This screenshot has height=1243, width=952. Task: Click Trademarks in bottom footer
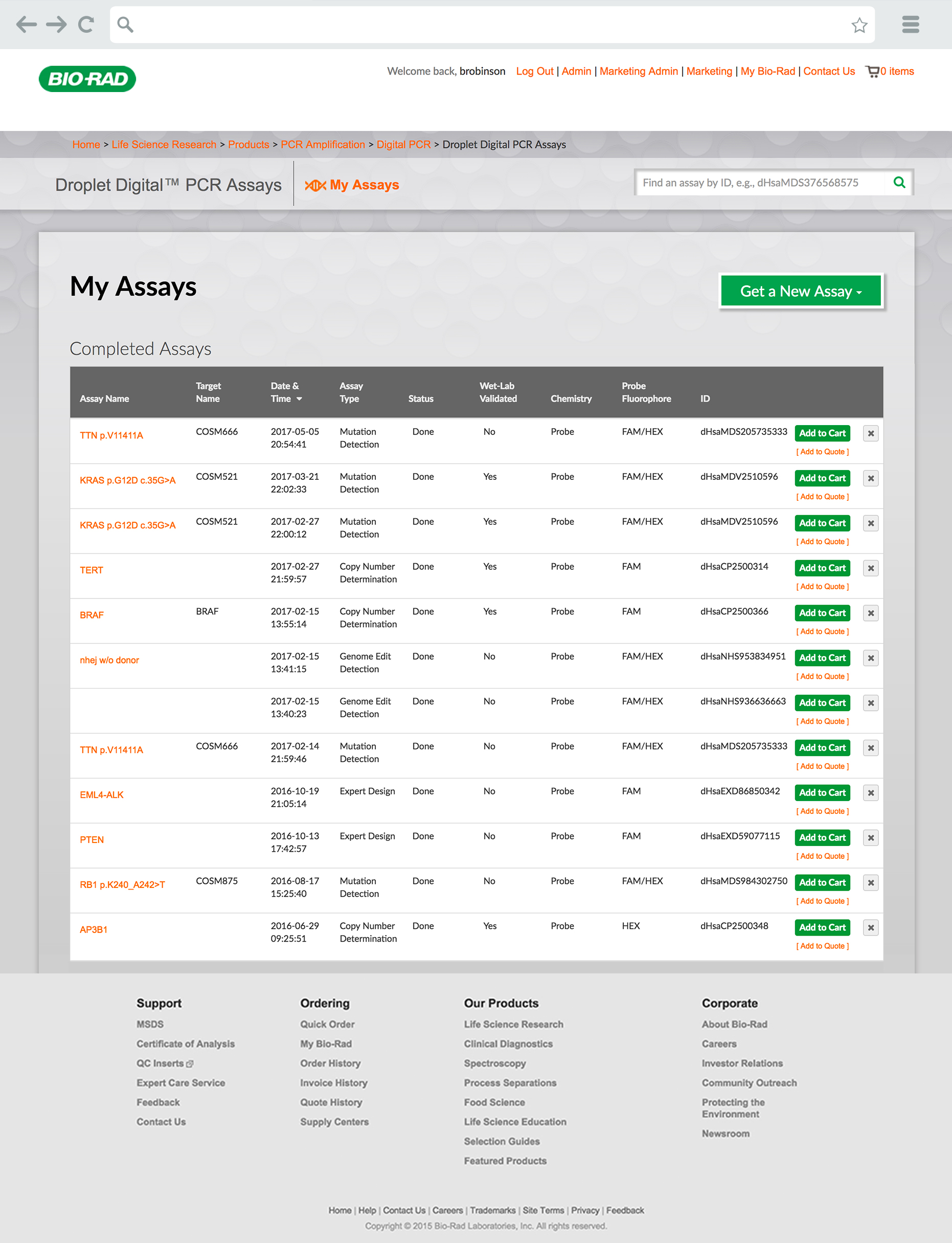[x=492, y=1210]
